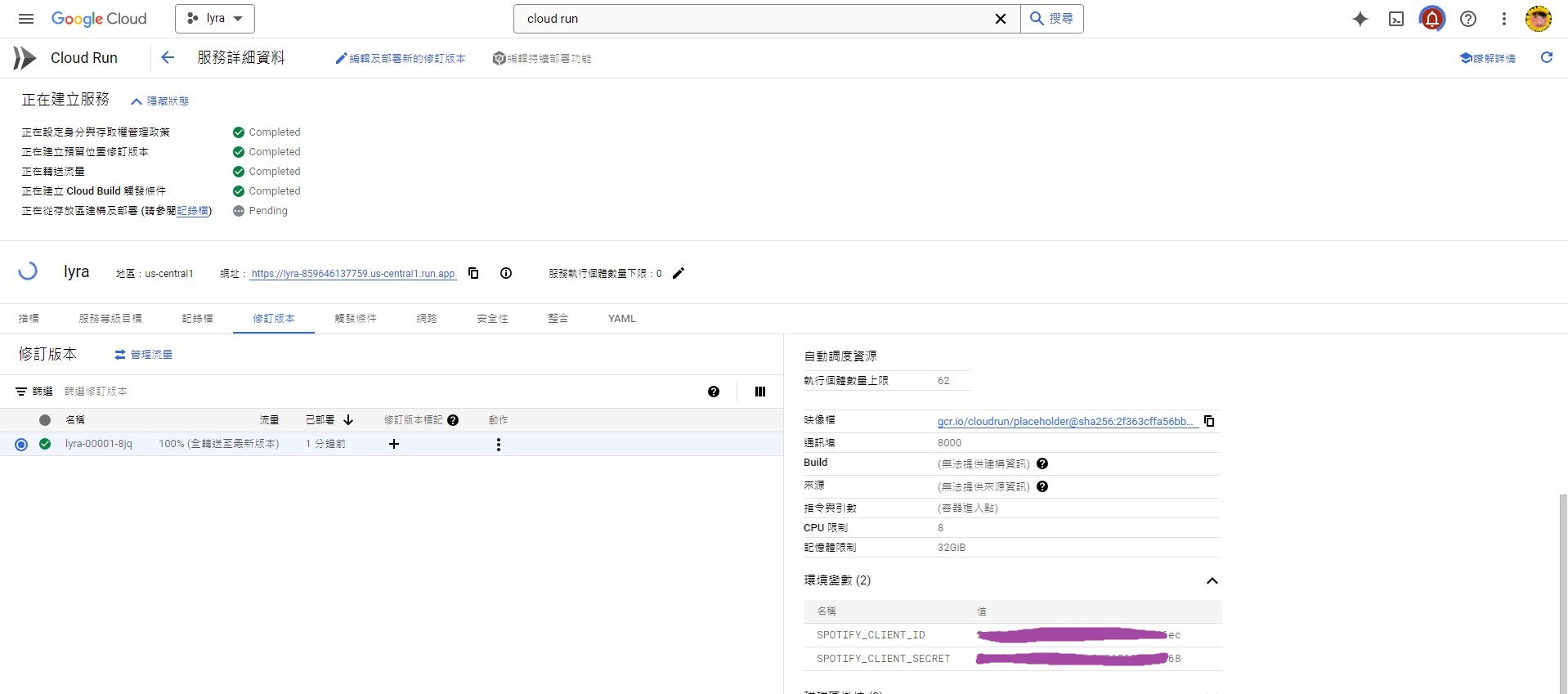Open the 記錄檔 link in build status row

click(x=193, y=211)
